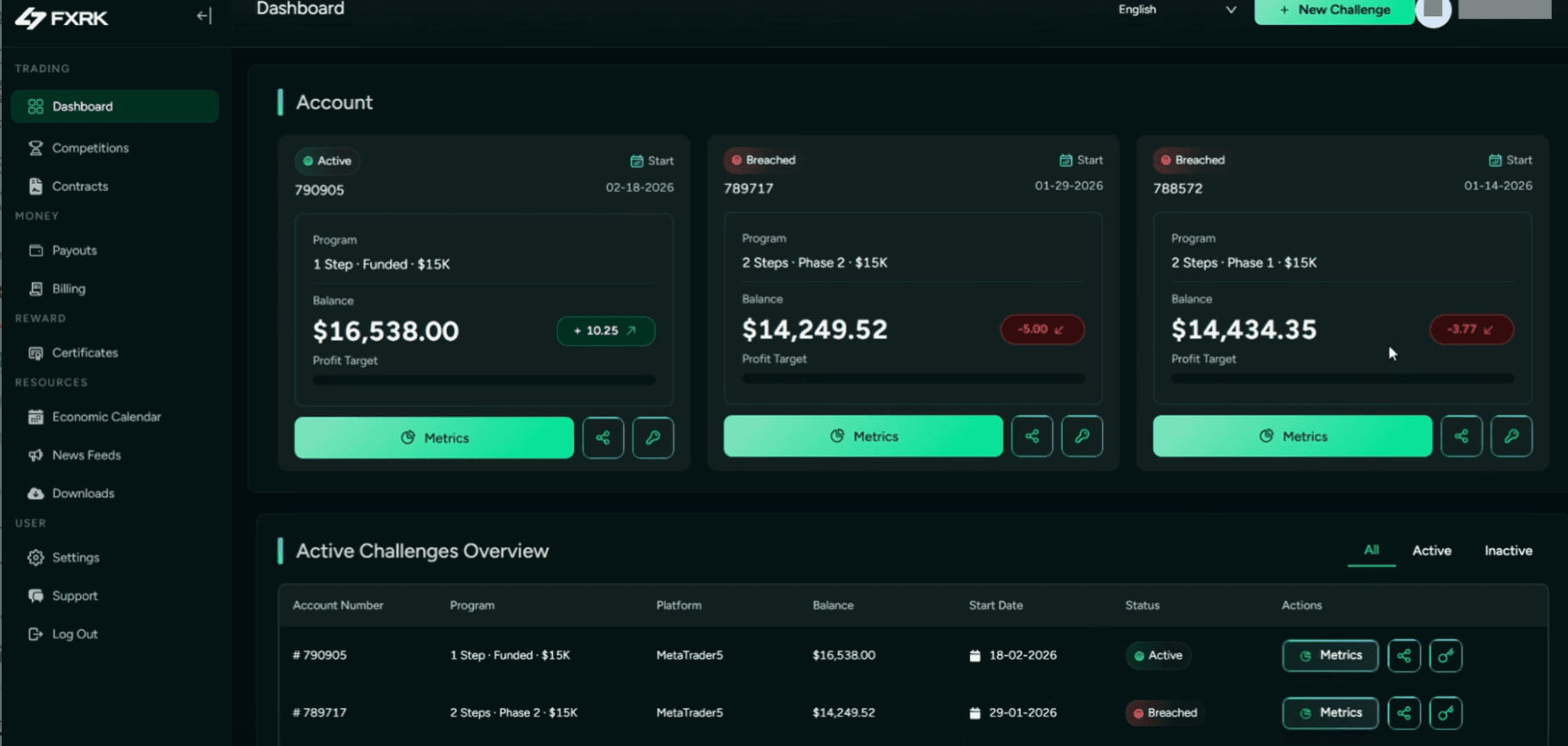Show credentials key for account 788572 card

click(1511, 436)
